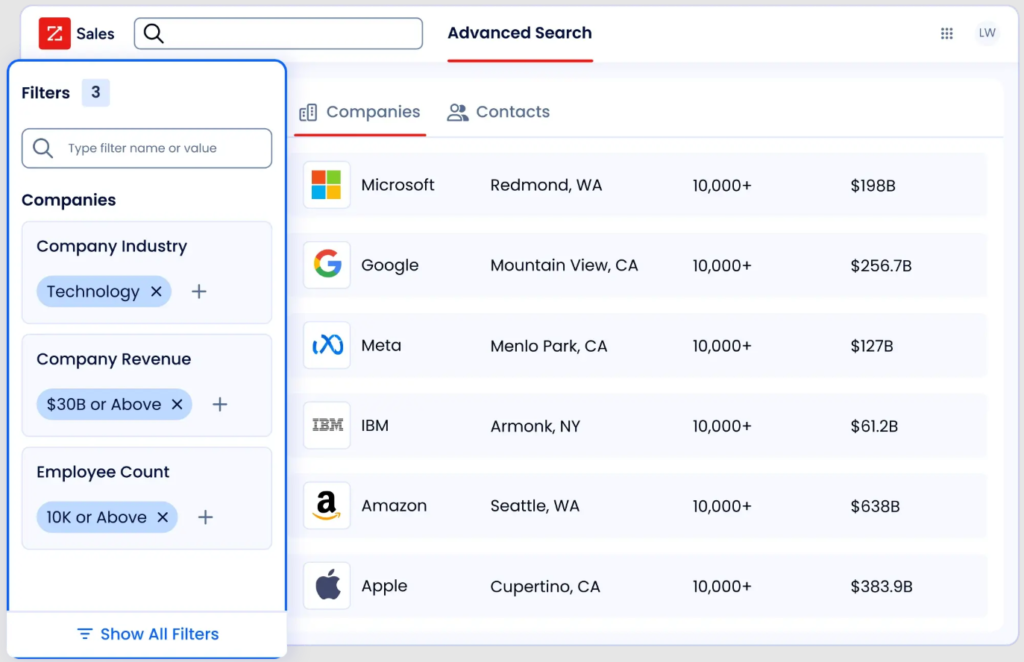Click the IBM logo

click(327, 425)
